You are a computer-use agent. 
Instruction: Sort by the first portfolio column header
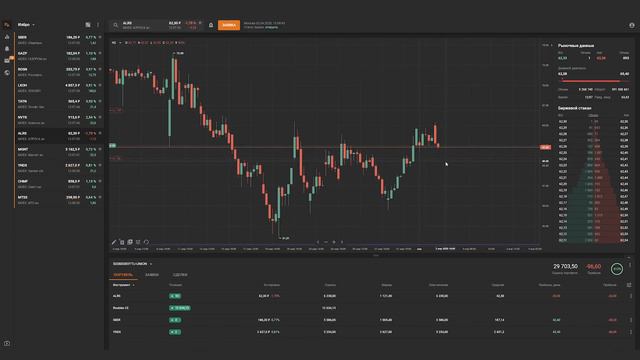[123, 285]
